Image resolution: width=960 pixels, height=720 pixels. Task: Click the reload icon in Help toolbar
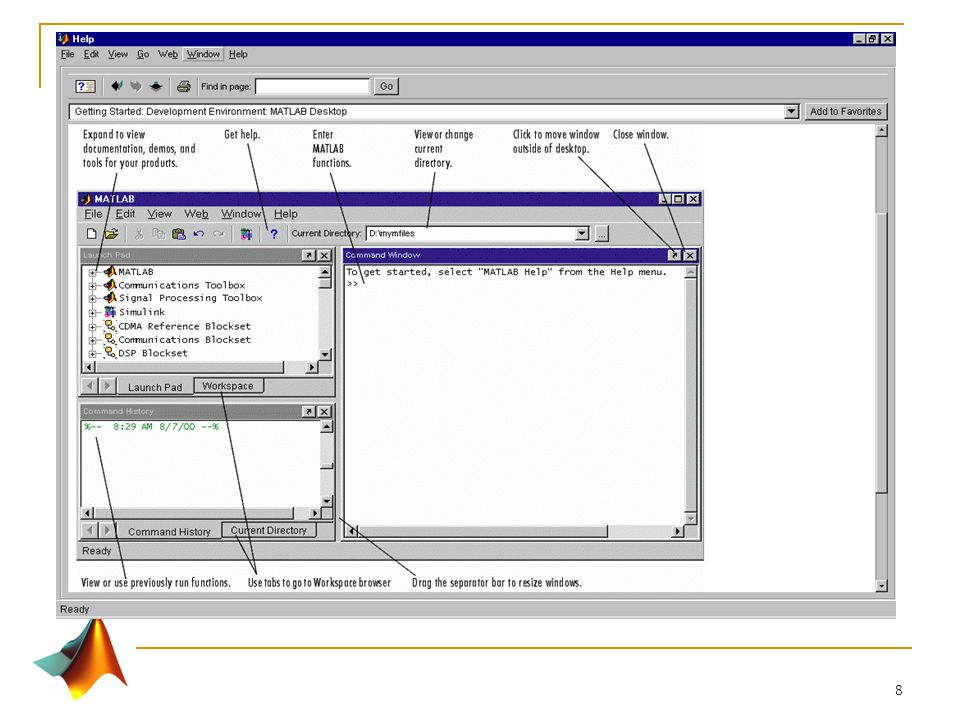[x=156, y=86]
